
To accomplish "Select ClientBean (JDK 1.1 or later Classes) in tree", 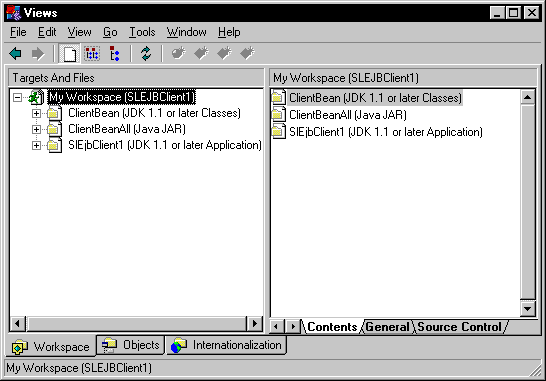I will 154,113.
